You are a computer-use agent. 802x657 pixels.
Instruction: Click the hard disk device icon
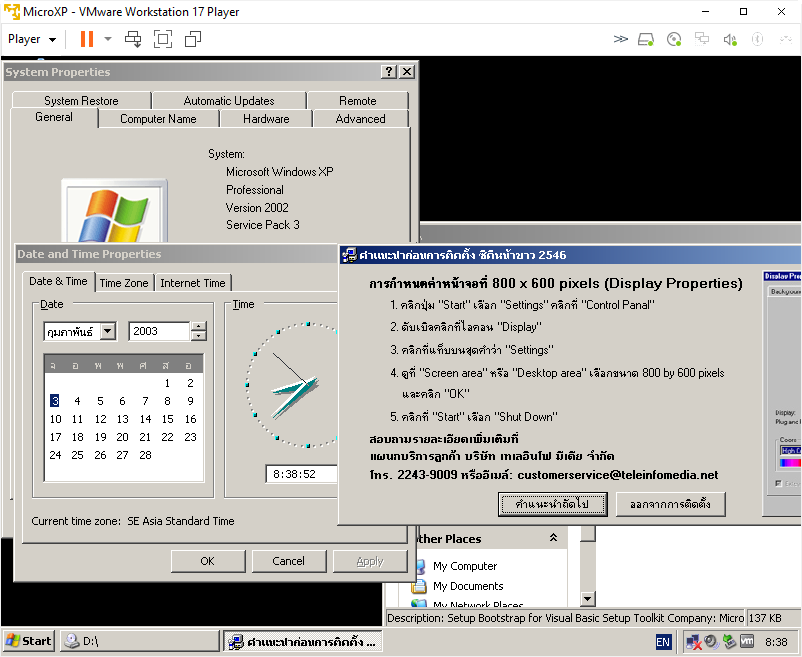click(x=646, y=39)
